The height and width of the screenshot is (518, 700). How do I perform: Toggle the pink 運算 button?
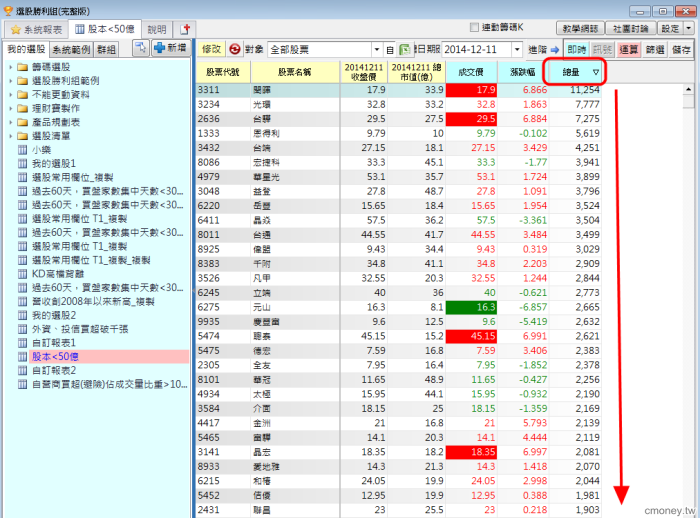pyautogui.click(x=629, y=50)
